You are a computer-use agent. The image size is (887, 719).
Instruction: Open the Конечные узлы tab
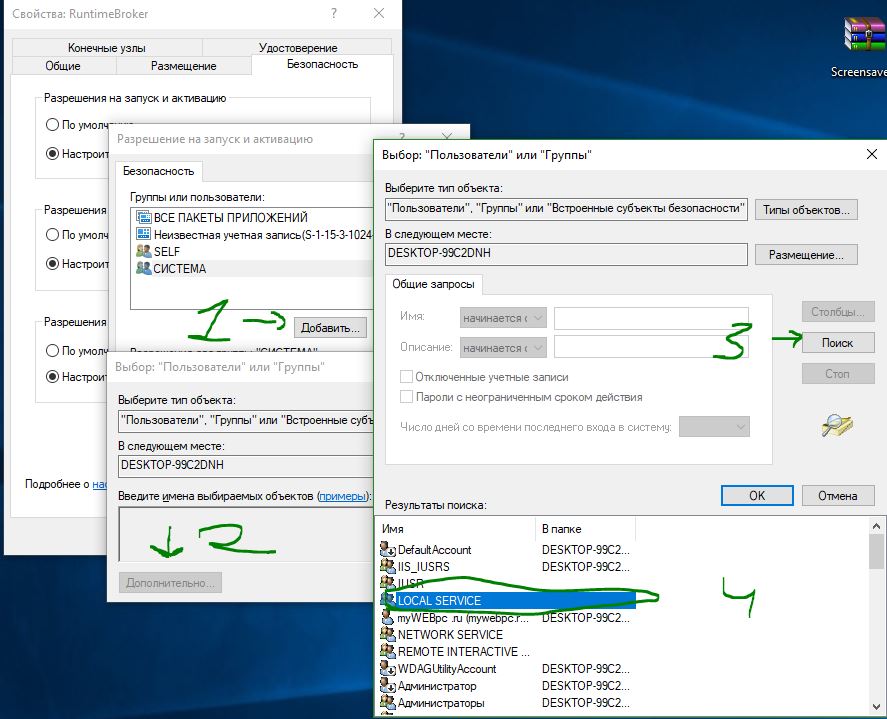(x=106, y=48)
